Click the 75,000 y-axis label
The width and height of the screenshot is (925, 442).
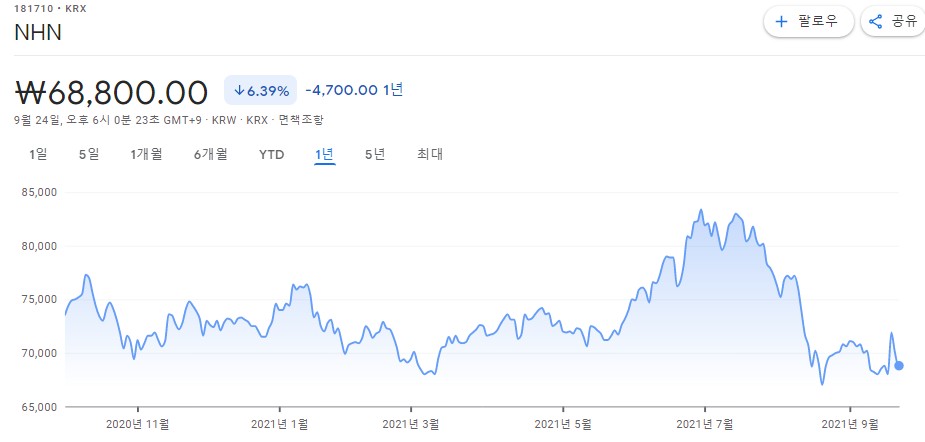pos(38,300)
